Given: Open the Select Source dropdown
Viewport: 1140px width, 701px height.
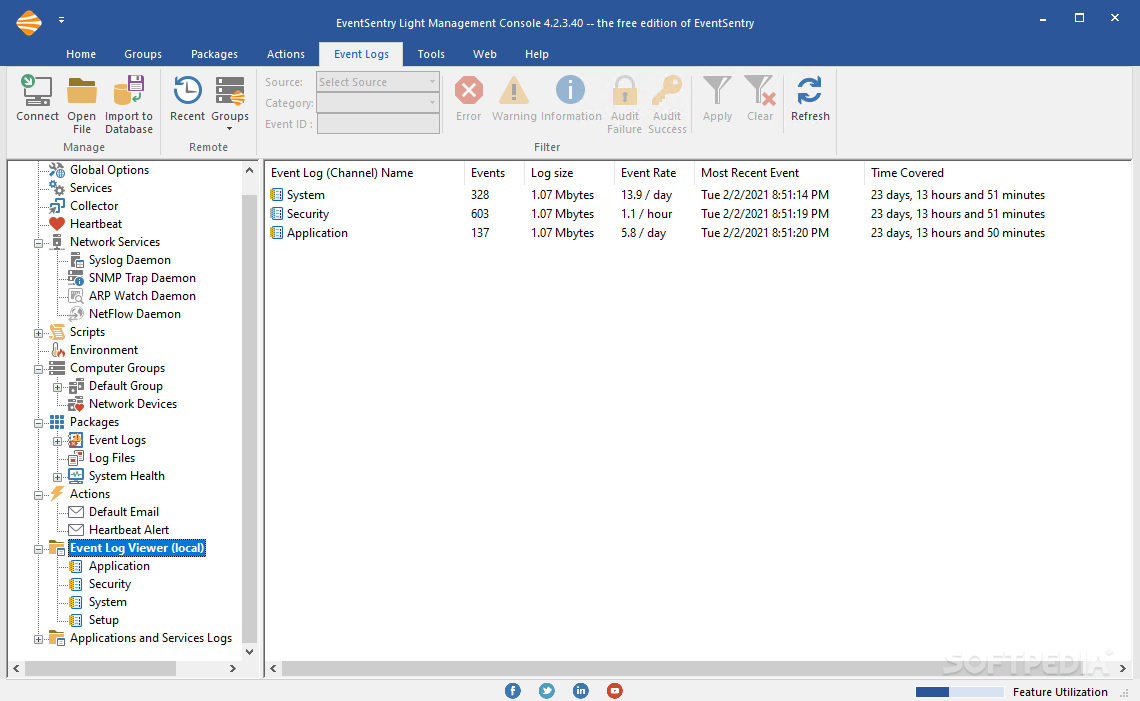Looking at the screenshot, I should [378, 82].
